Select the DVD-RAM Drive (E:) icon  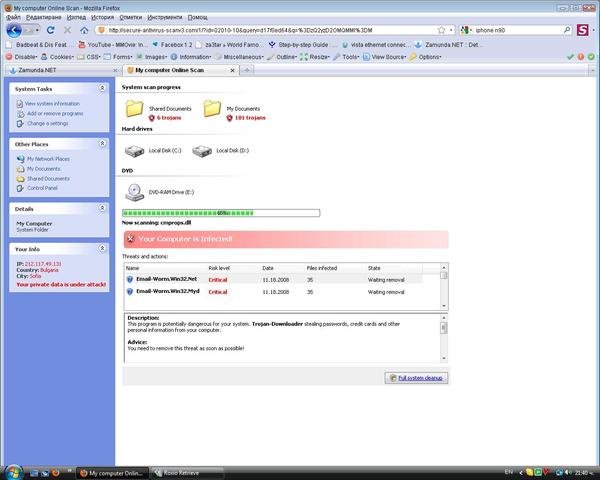click(134, 192)
